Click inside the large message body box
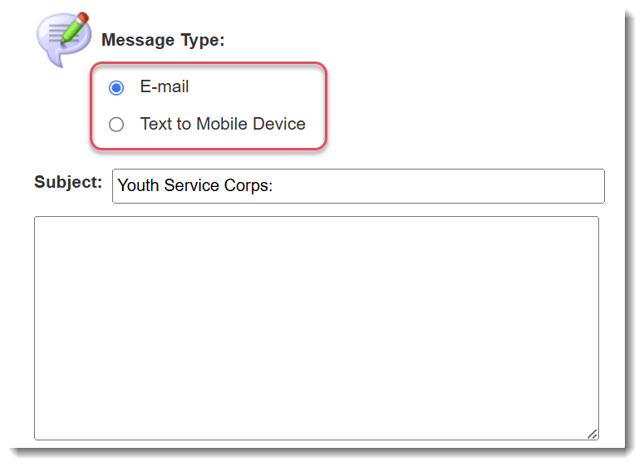Image resolution: width=644 pixels, height=467 pixels. tap(316, 328)
